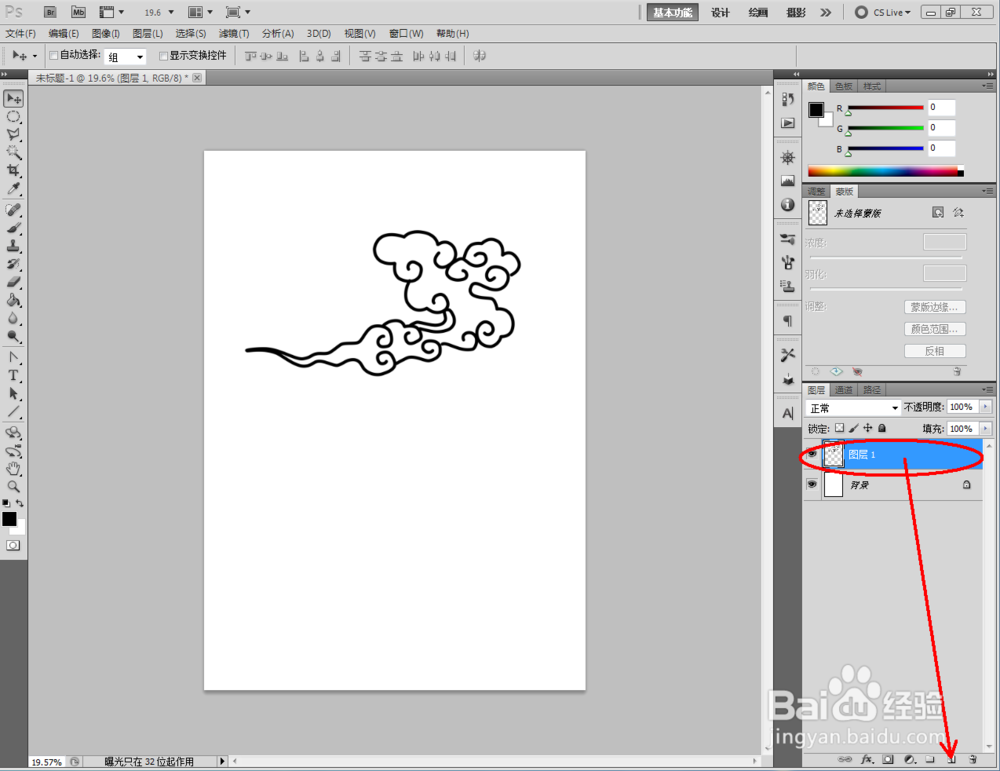
Task: Open CS Live menu button
Action: pos(883,12)
